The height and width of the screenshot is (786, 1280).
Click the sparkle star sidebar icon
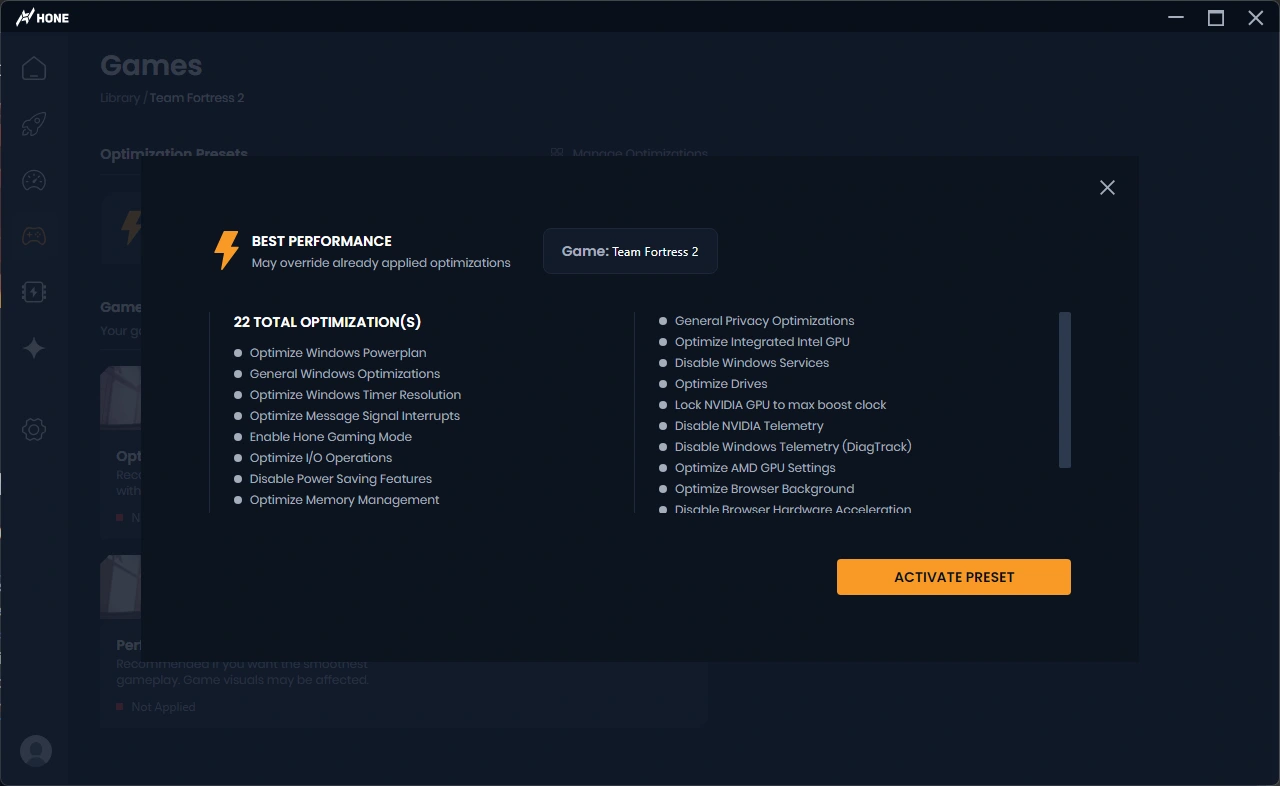coord(34,348)
